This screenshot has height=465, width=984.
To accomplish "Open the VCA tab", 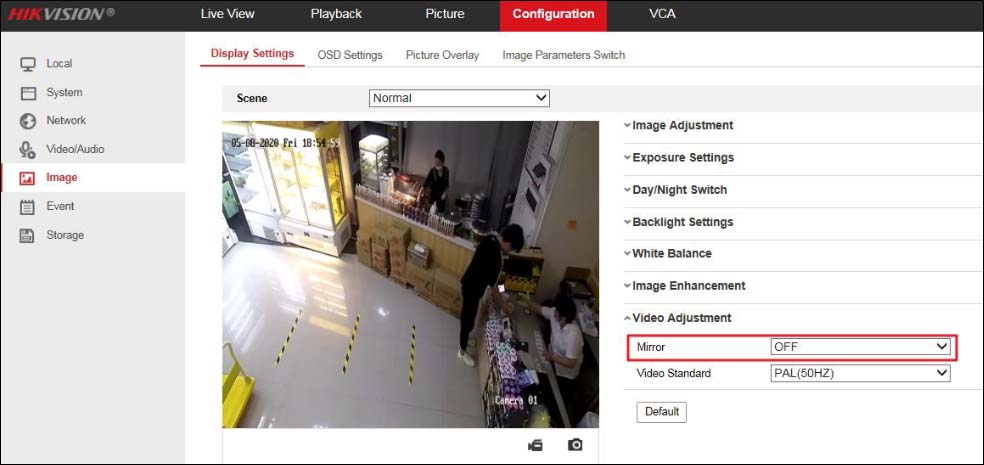I will pyautogui.click(x=663, y=14).
